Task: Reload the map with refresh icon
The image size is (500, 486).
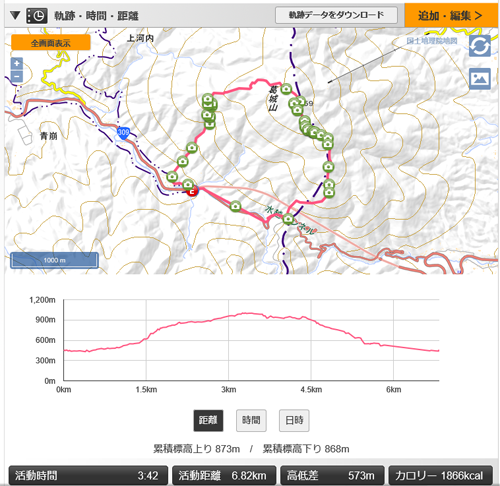Action: (x=480, y=46)
